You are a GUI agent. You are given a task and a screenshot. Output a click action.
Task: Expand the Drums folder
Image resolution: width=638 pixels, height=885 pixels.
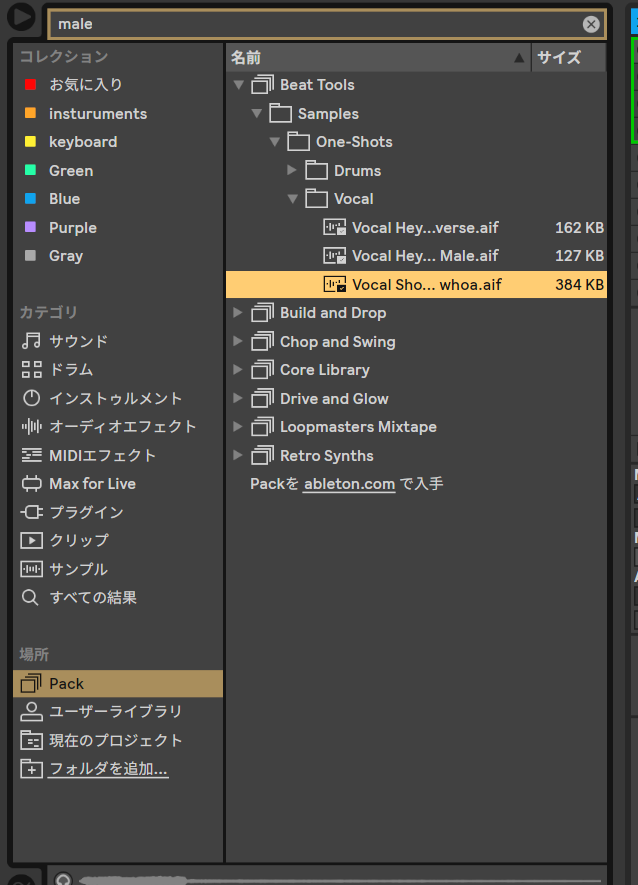pos(292,171)
